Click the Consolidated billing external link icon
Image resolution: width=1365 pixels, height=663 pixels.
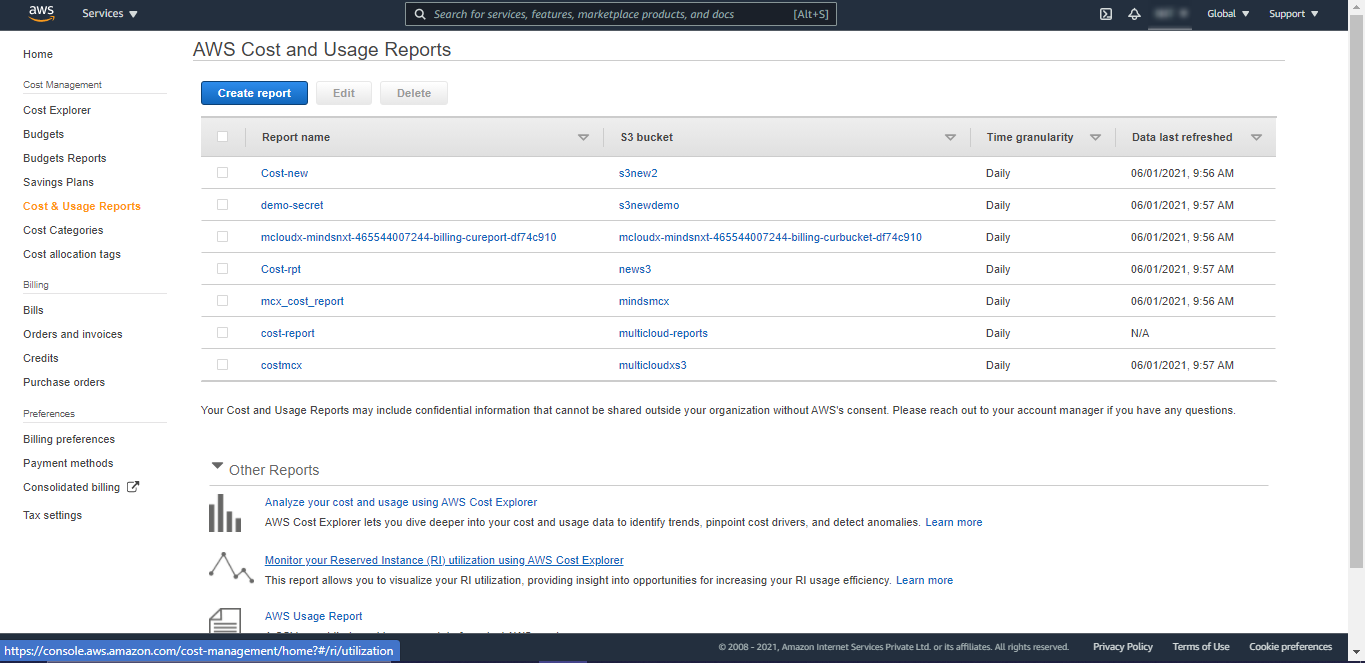click(x=133, y=487)
